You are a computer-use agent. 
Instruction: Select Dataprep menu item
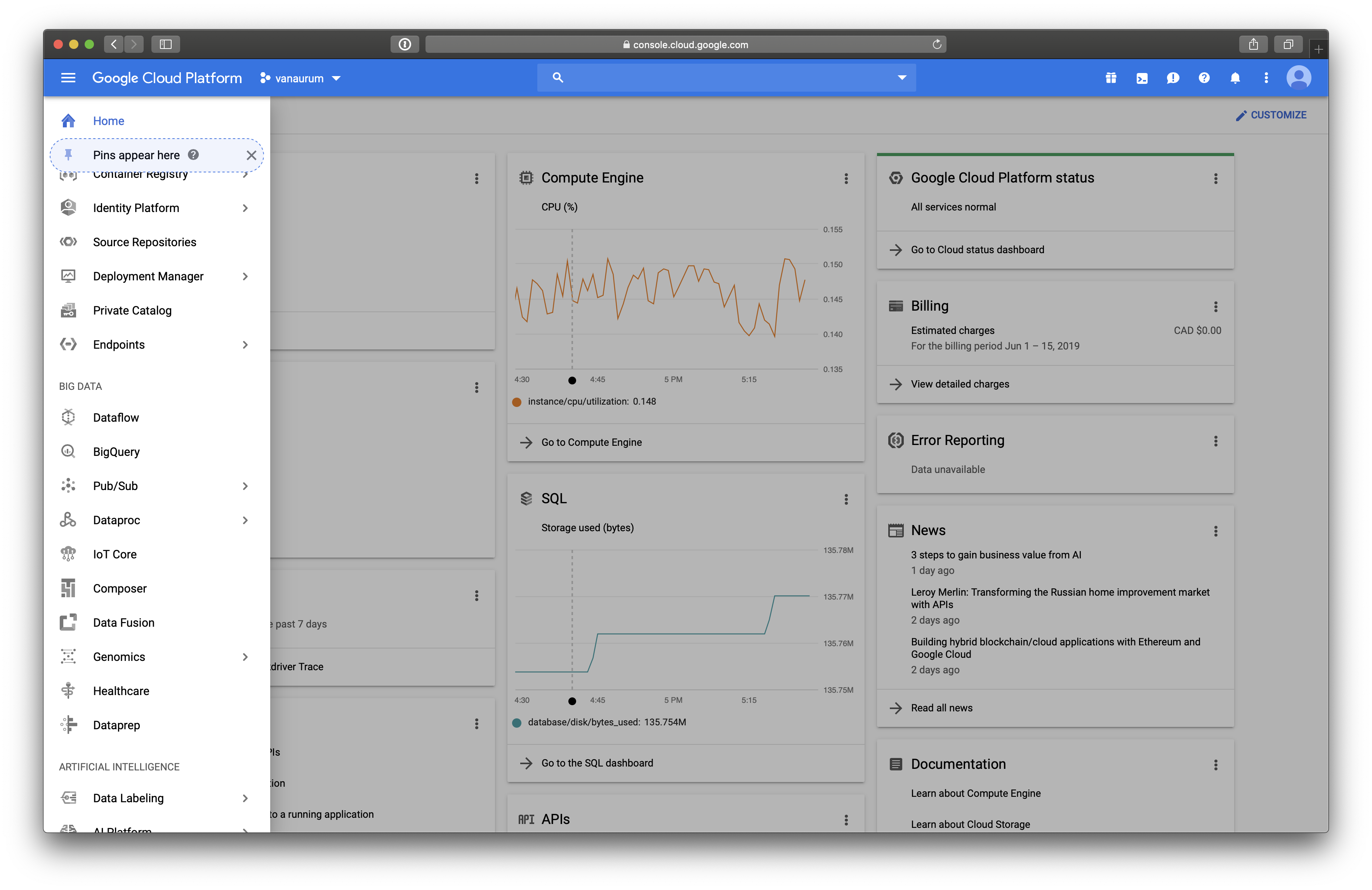click(x=157, y=725)
